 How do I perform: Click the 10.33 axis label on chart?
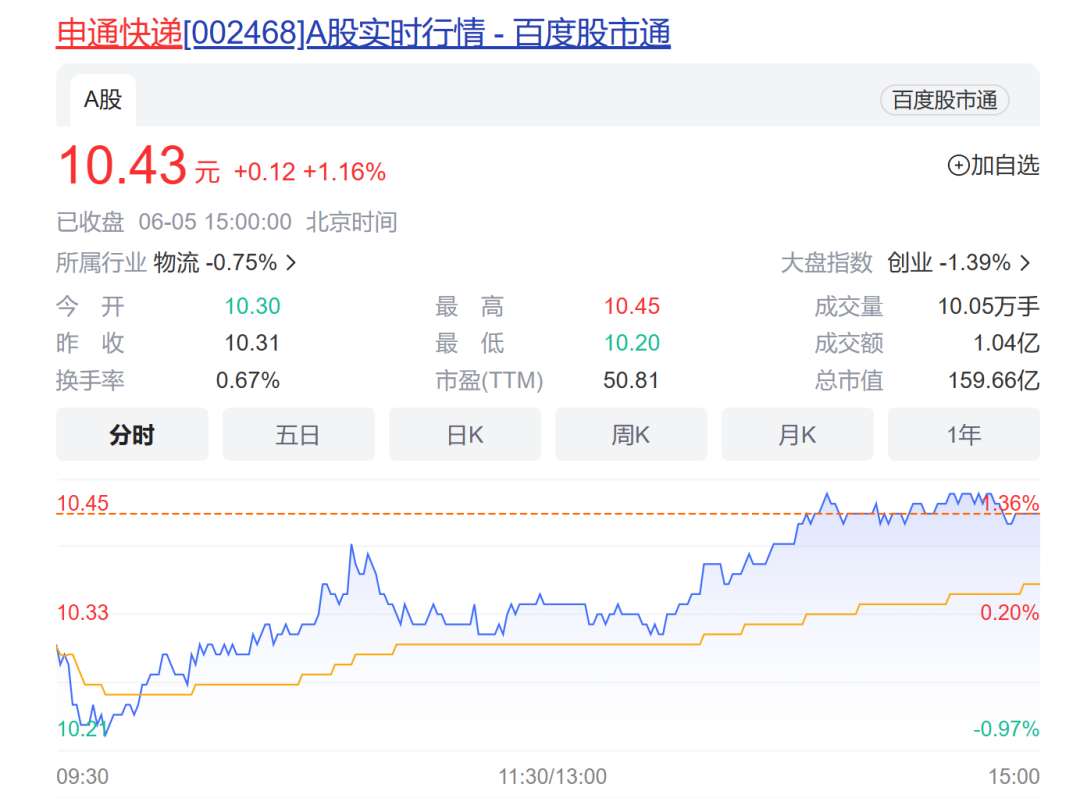(83, 613)
